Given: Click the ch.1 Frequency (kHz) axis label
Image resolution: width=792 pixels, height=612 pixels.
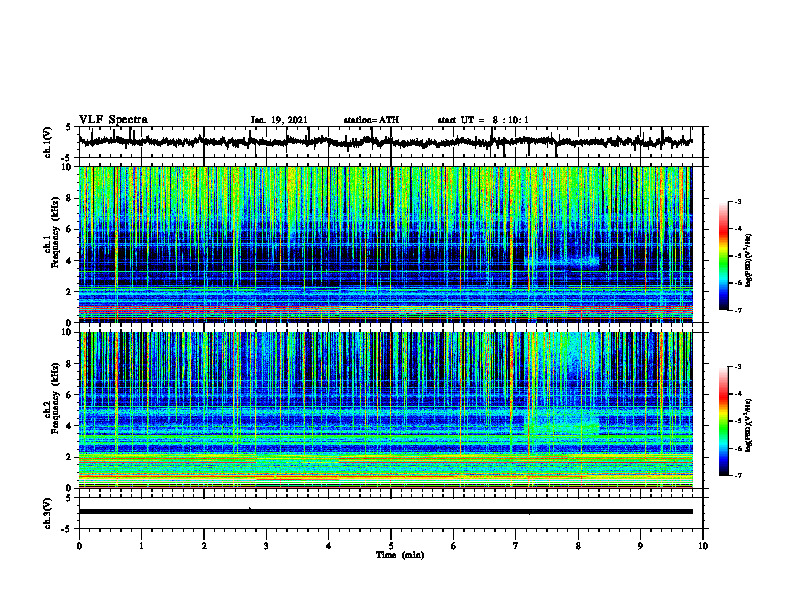Looking at the screenshot, I should [x=51, y=232].
